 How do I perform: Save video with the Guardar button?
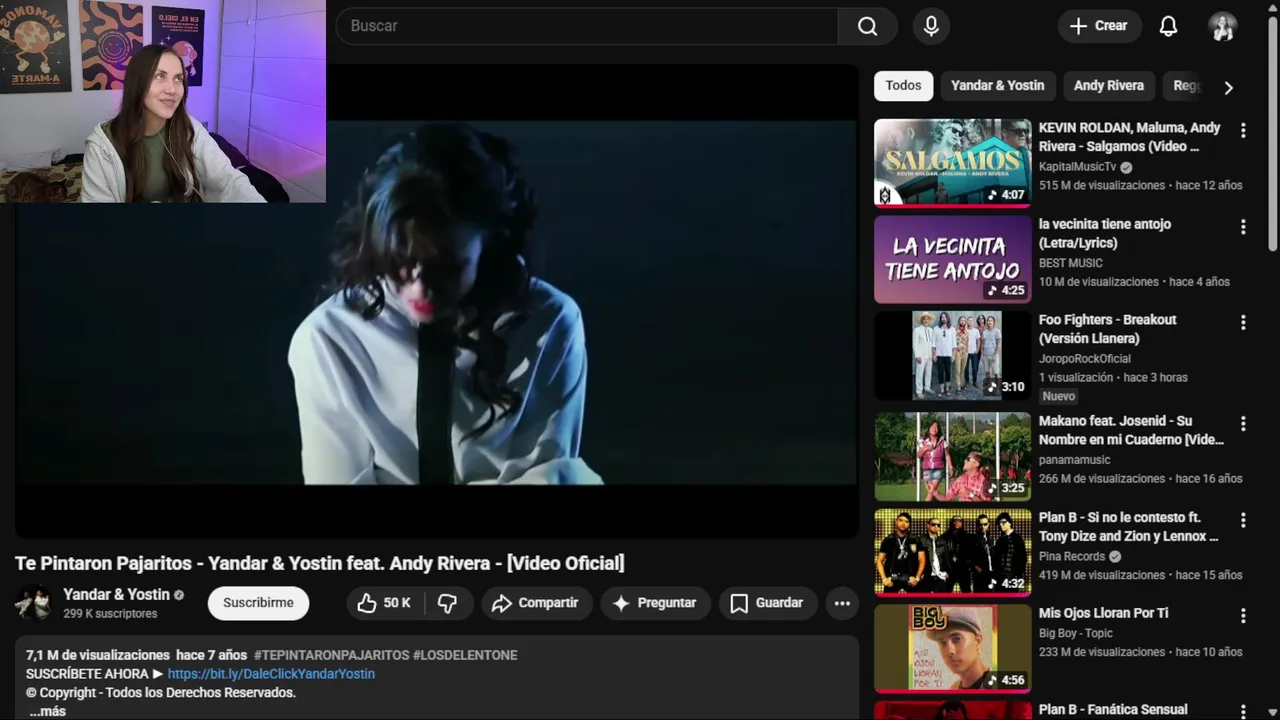click(766, 603)
